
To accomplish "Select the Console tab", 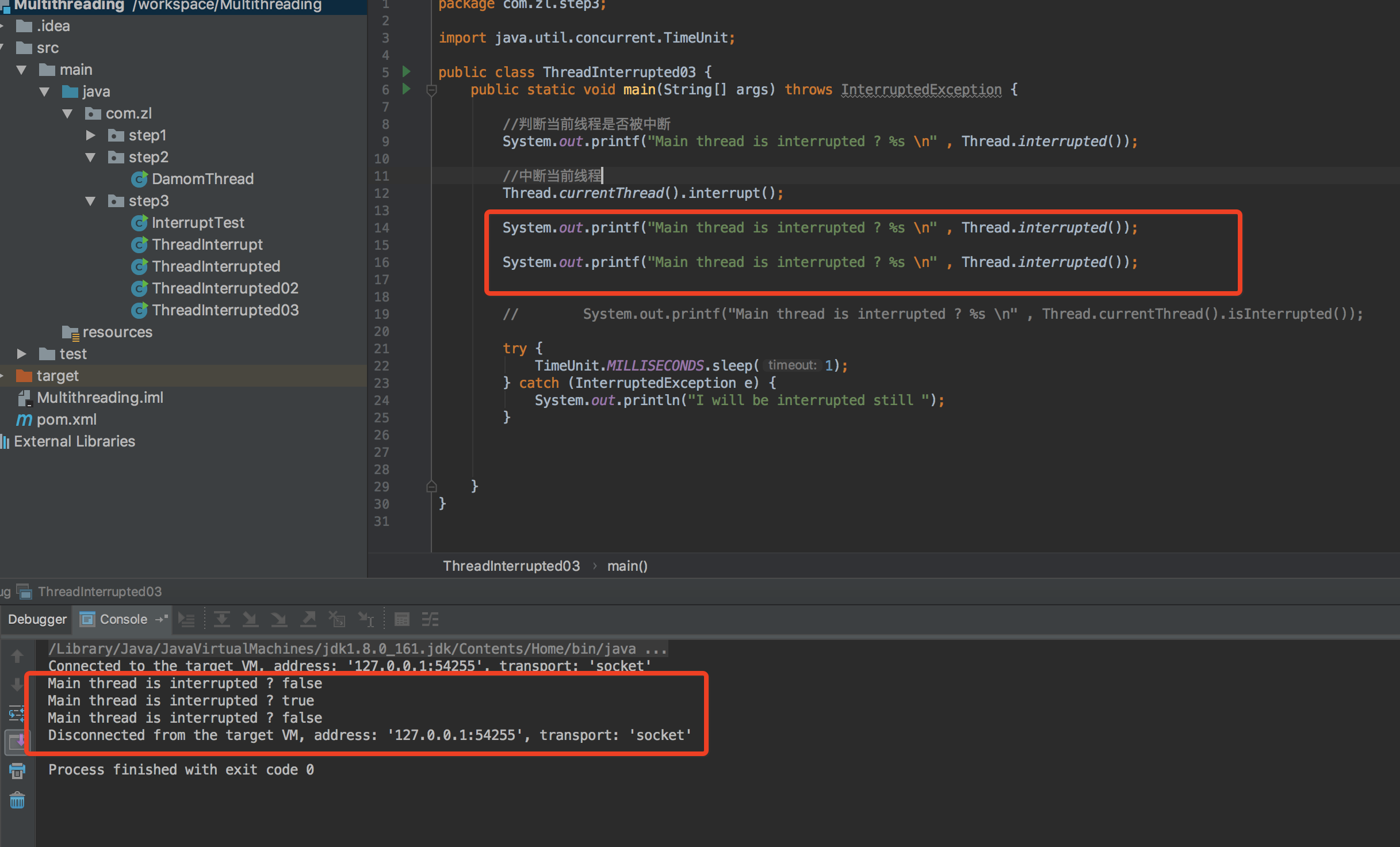I will pyautogui.click(x=123, y=619).
